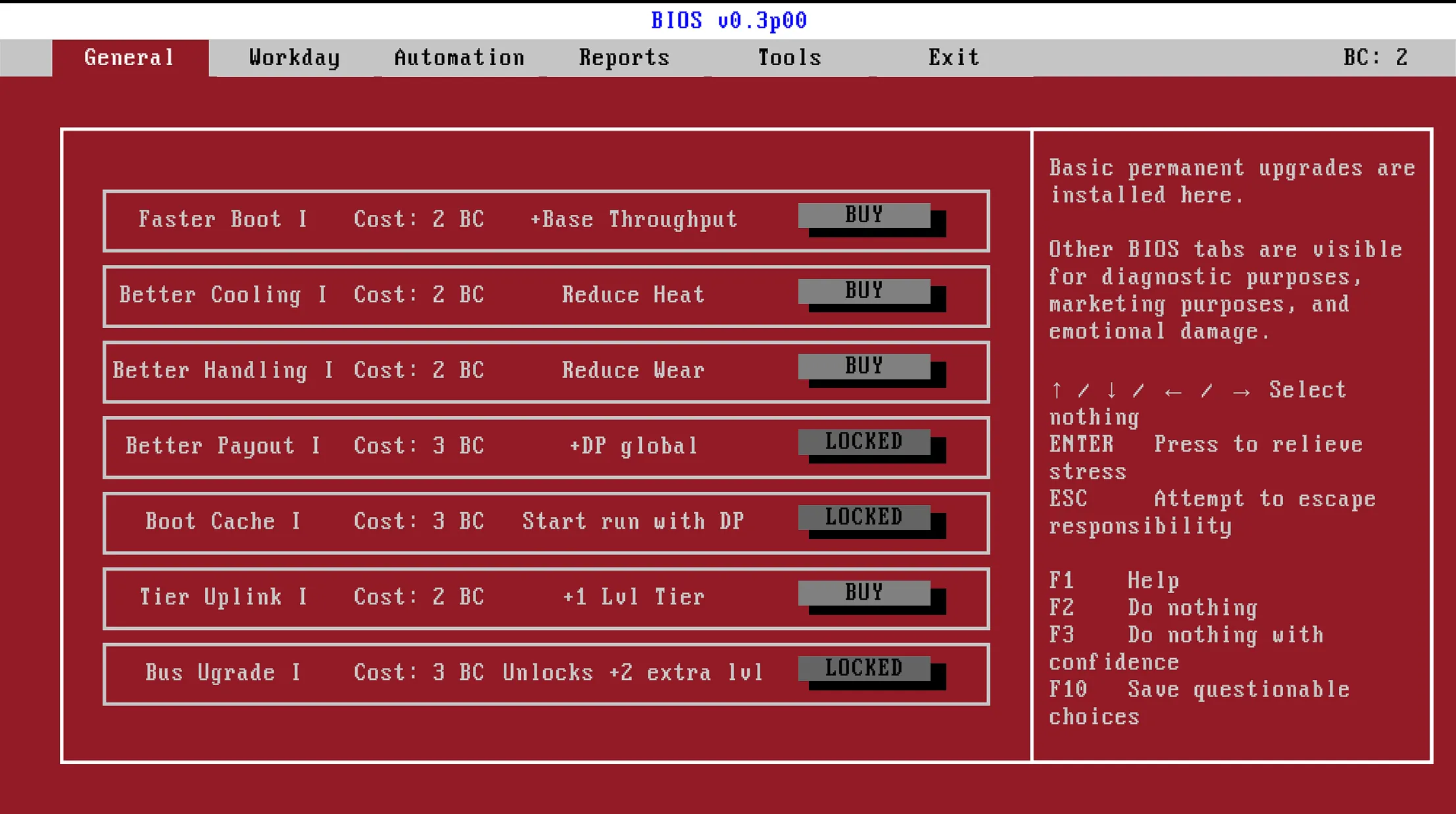
Task: Click Bus Ugrade I cost value
Action: click(x=420, y=673)
